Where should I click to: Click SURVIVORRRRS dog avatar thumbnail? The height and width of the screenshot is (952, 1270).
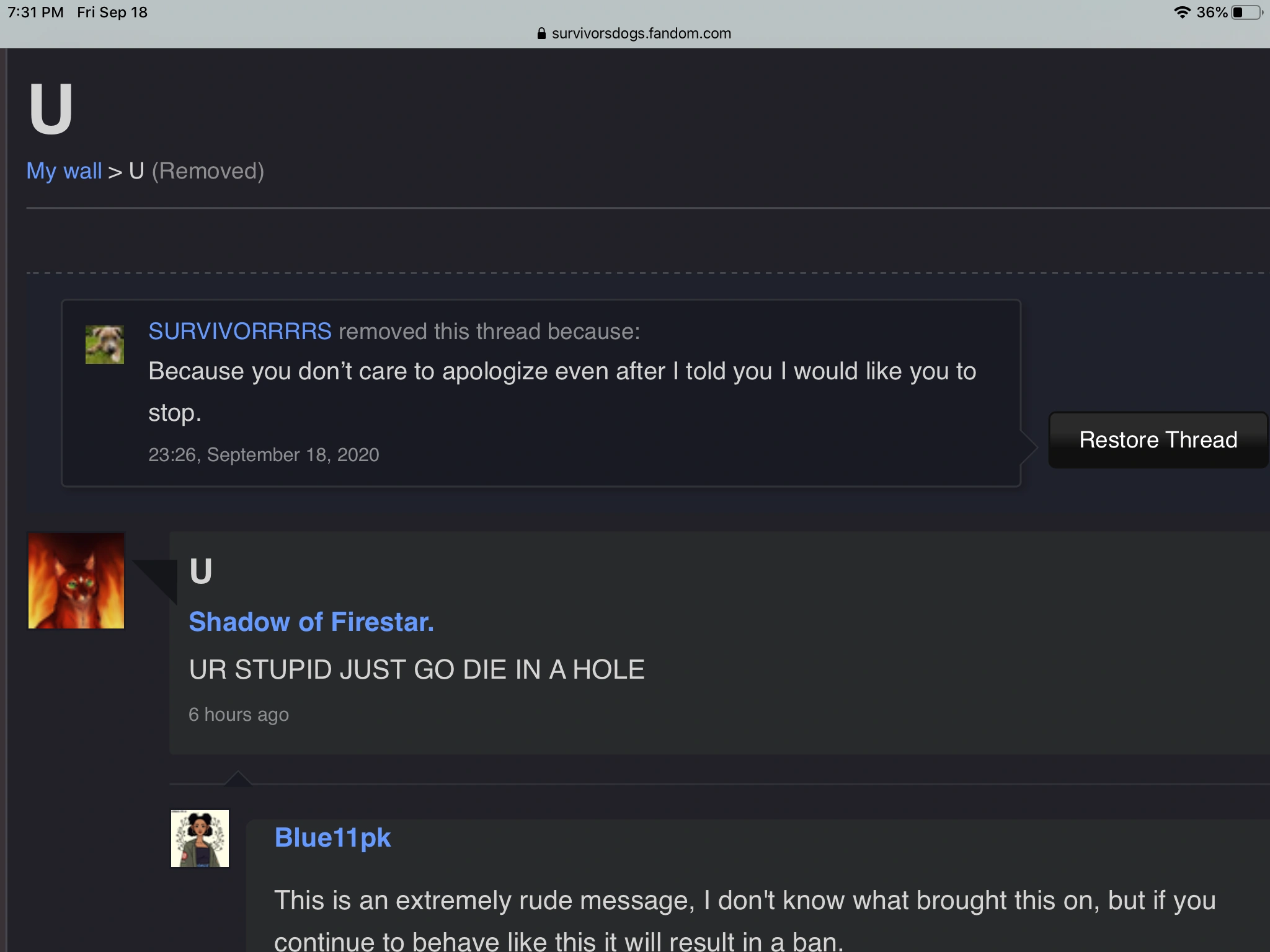[104, 345]
